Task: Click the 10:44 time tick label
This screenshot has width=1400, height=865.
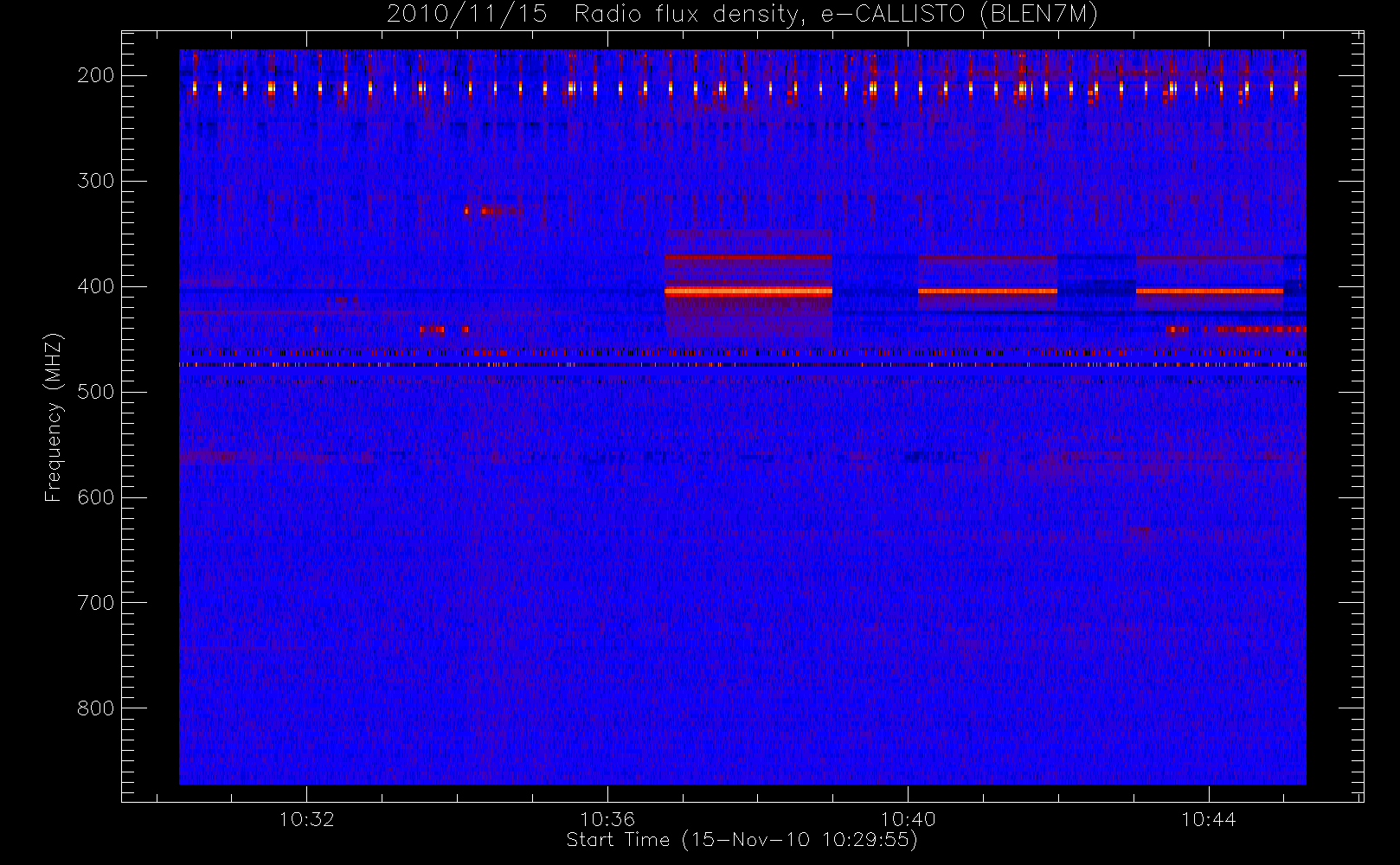Action: tap(1209, 819)
